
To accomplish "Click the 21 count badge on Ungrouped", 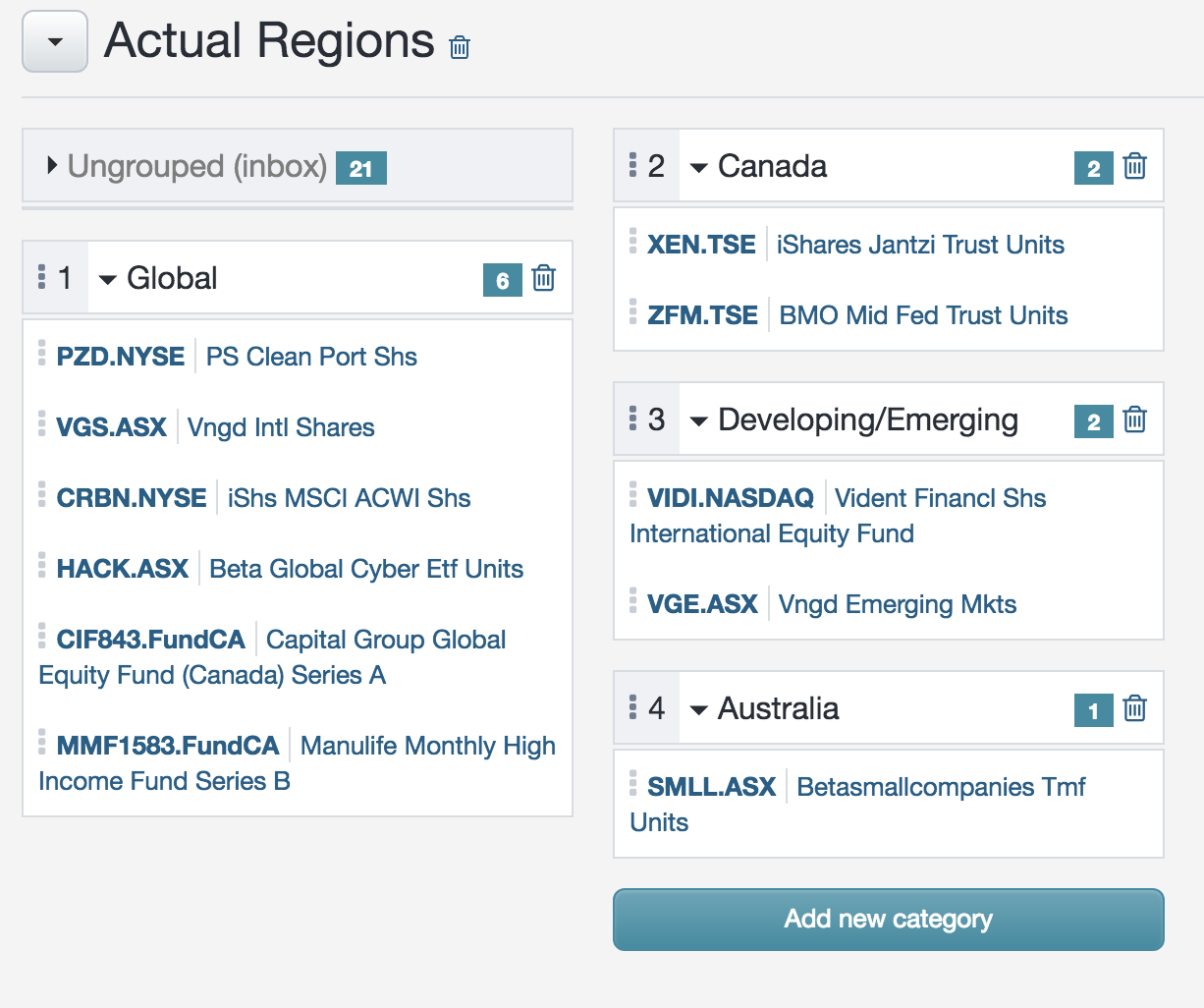I will point(360,168).
